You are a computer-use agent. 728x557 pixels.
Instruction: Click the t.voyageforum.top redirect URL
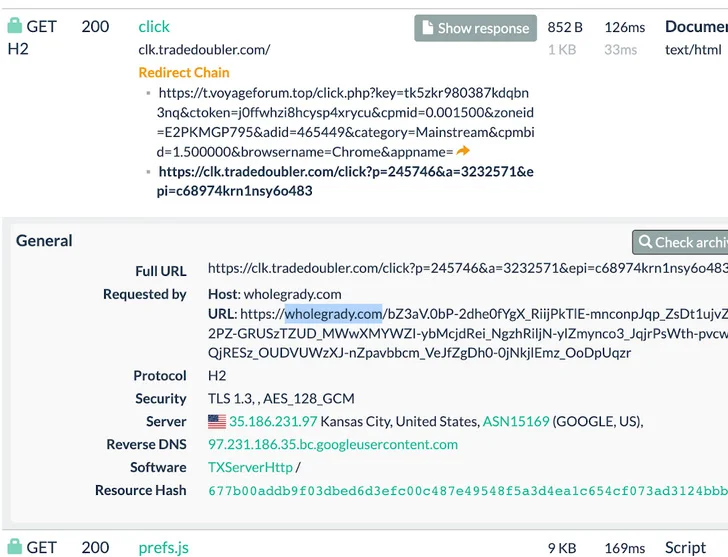click(x=345, y=122)
